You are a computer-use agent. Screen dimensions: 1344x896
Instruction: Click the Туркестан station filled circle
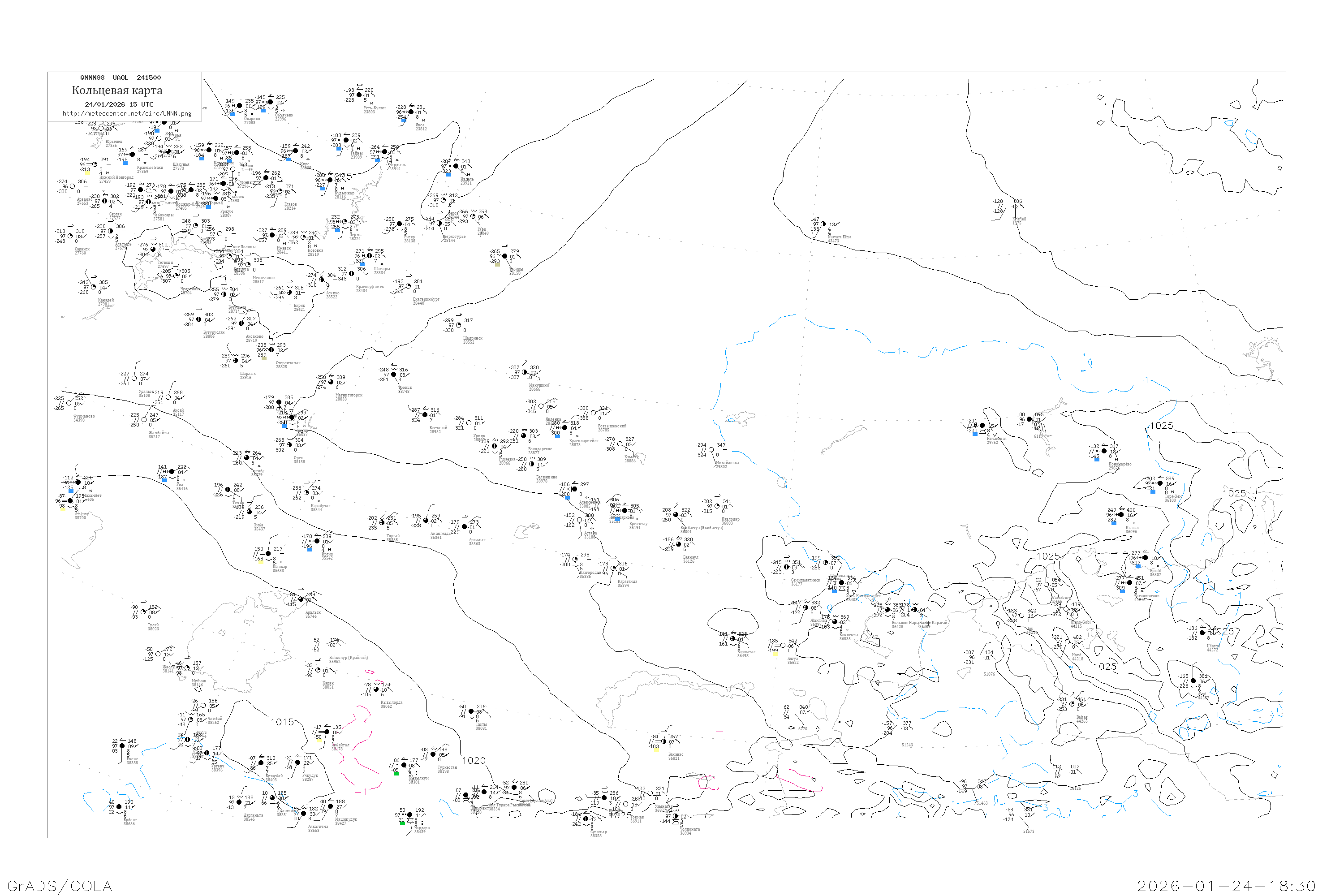tap(433, 754)
